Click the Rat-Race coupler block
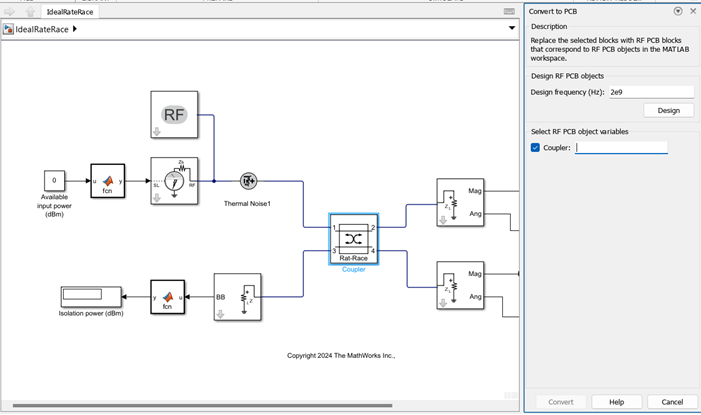 pos(353,237)
